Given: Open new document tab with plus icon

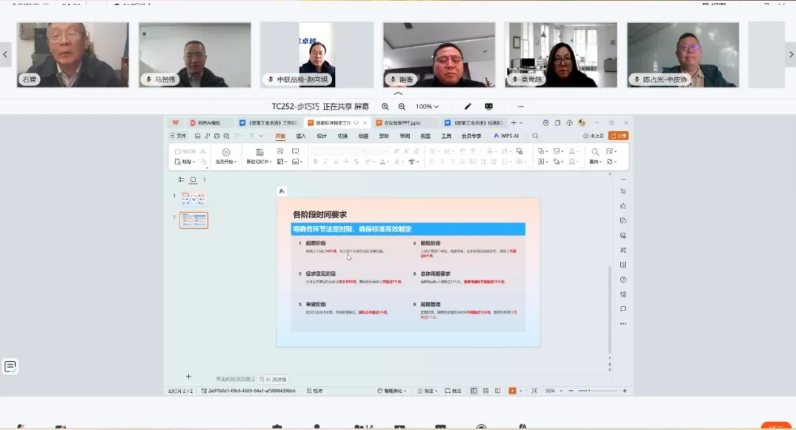Looking at the screenshot, I should pyautogui.click(x=514, y=123).
